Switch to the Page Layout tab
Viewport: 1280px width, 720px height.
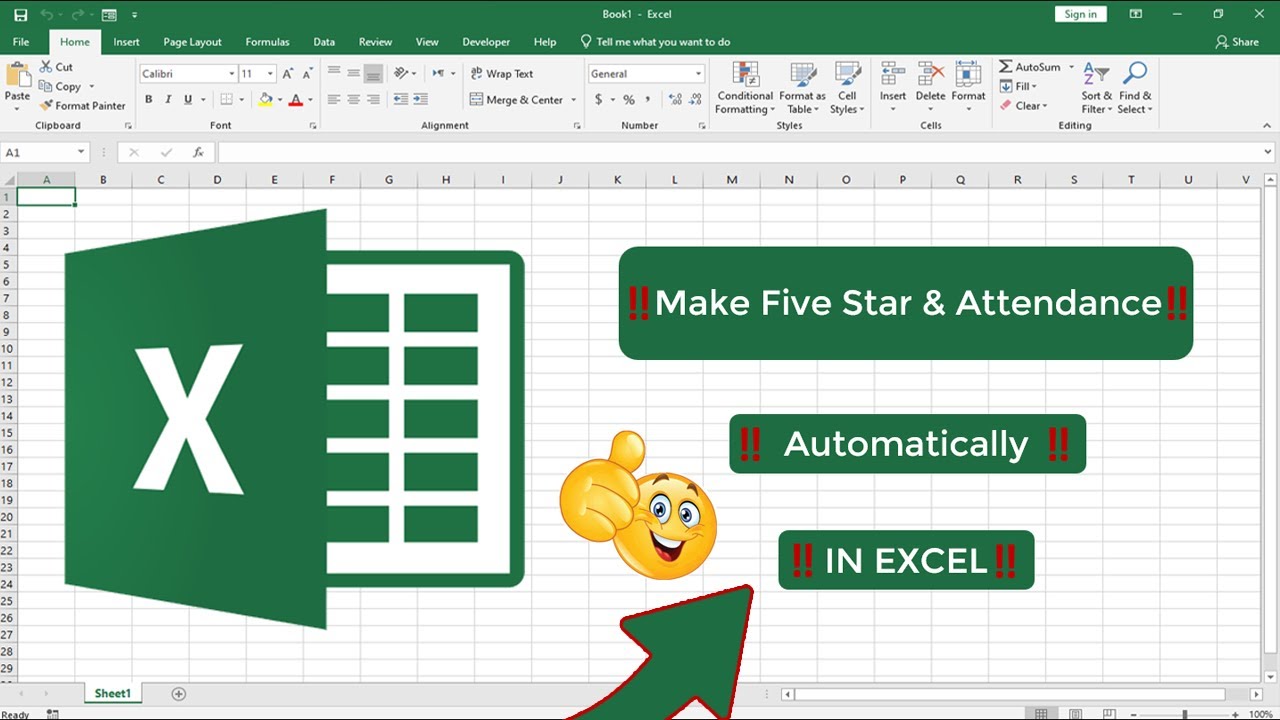click(192, 42)
